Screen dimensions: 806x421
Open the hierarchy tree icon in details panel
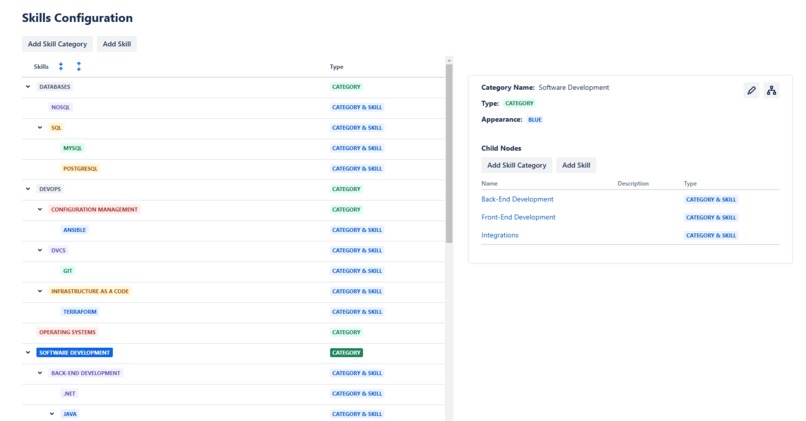point(771,90)
